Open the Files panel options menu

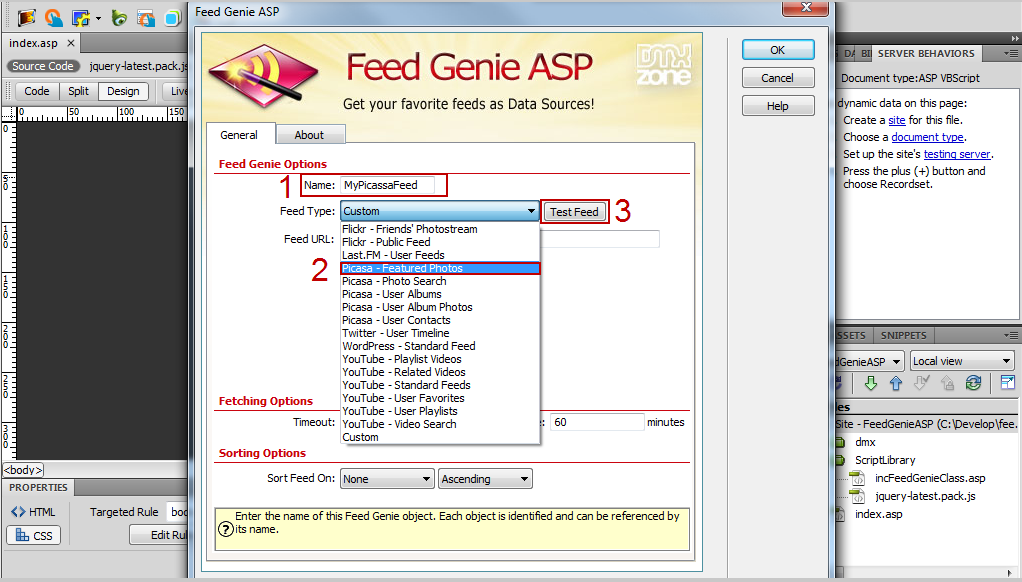point(1011,336)
